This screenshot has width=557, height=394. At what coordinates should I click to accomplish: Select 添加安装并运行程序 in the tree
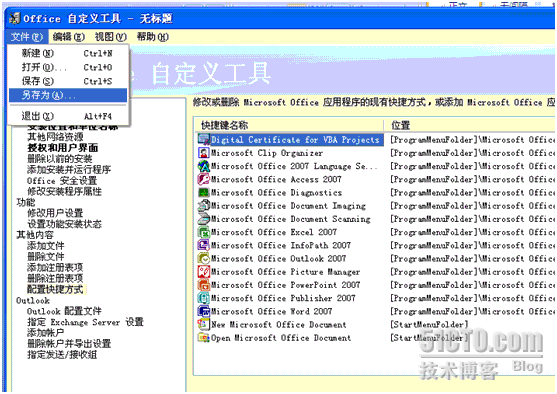click(x=69, y=169)
